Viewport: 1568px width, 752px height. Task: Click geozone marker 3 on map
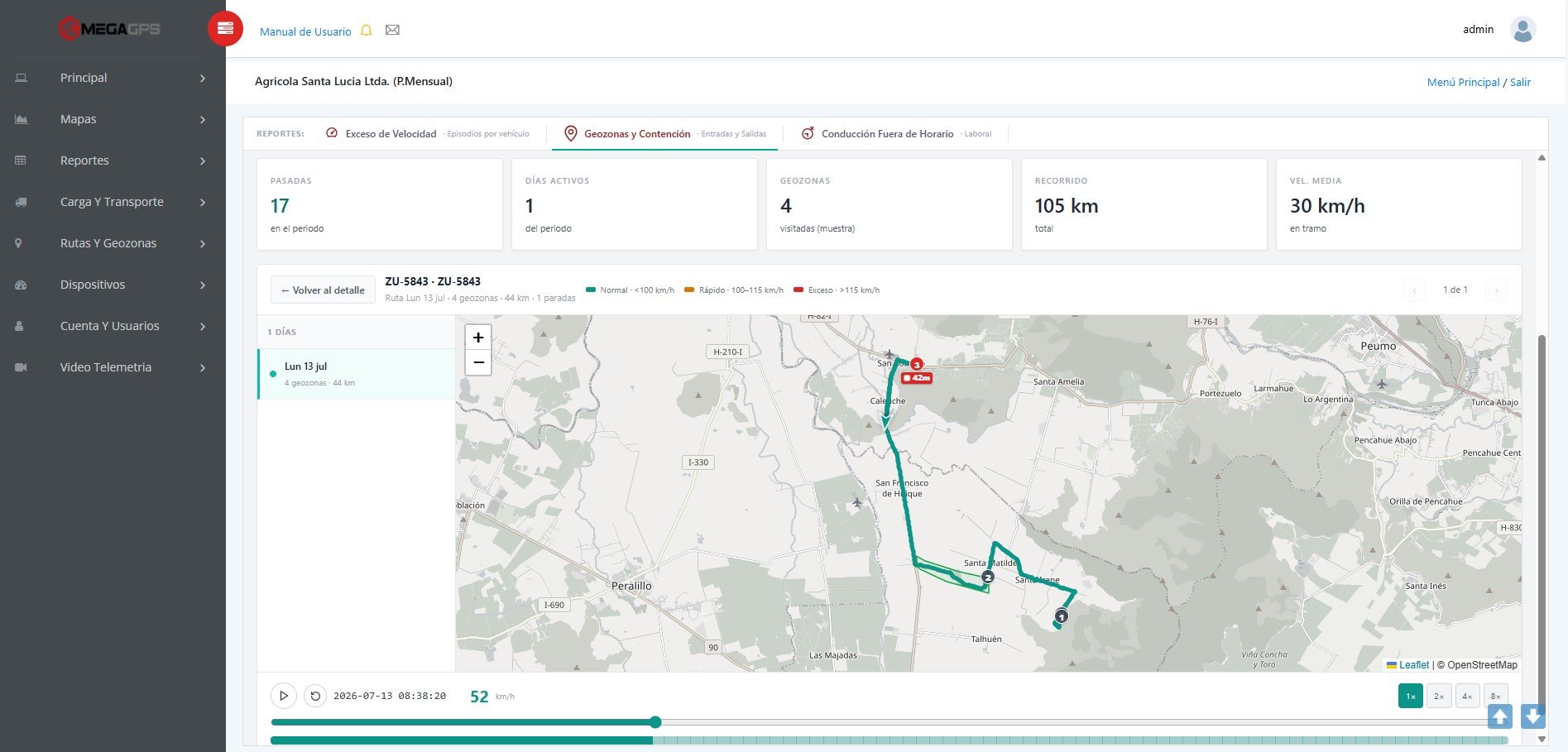(x=917, y=364)
